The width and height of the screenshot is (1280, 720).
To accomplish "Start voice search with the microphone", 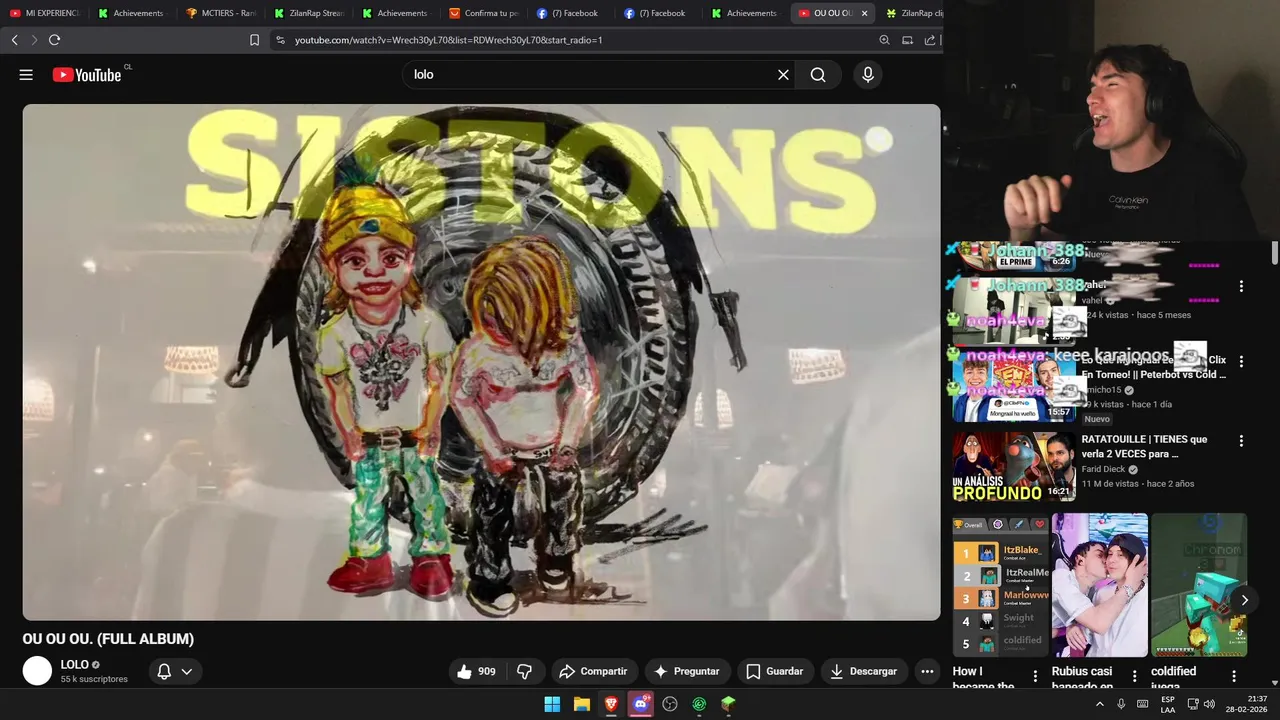I will coord(868,75).
